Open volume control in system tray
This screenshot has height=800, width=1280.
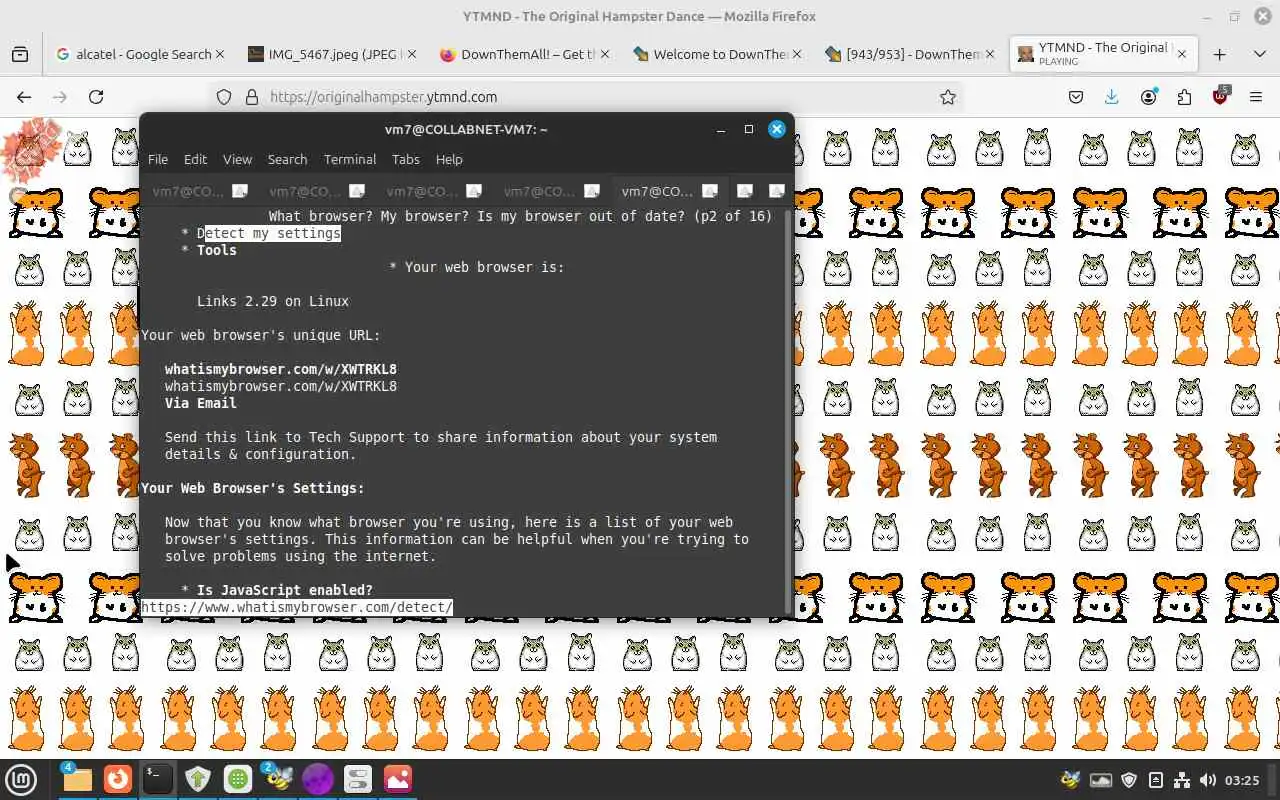(1208, 780)
